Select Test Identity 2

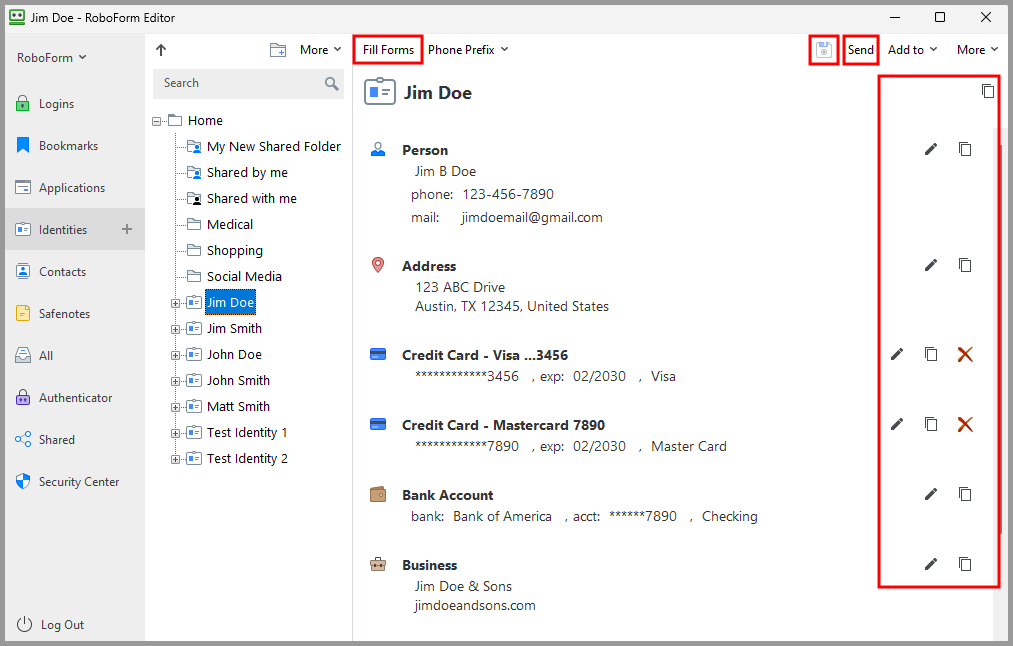(237, 458)
